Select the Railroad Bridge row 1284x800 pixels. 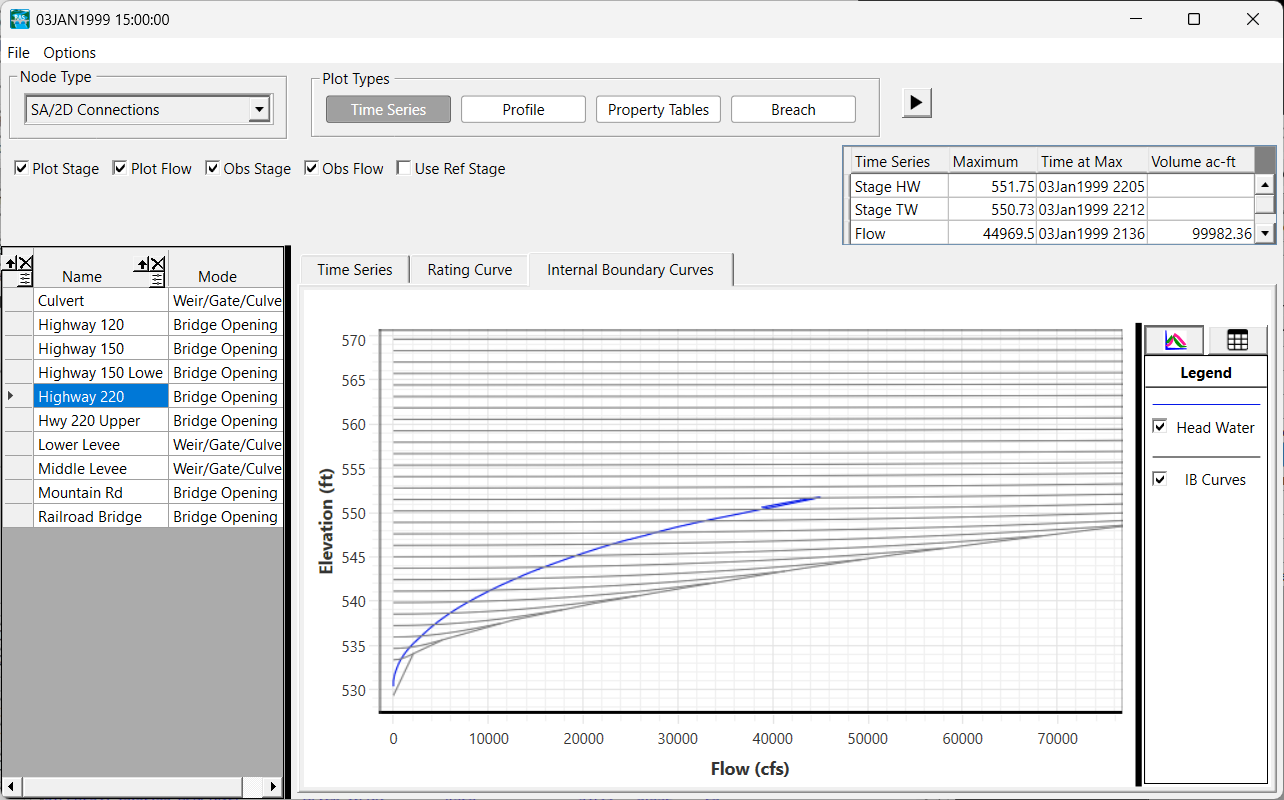click(90, 517)
